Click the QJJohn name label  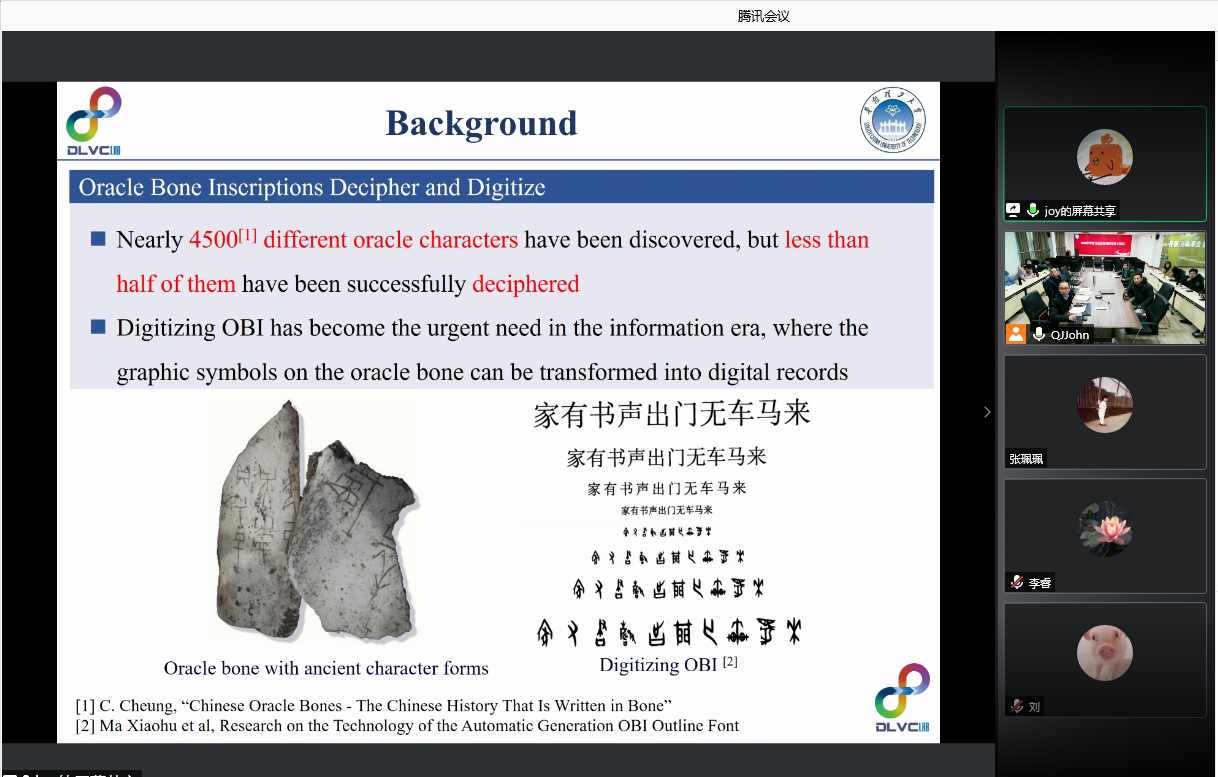pyautogui.click(x=1070, y=335)
